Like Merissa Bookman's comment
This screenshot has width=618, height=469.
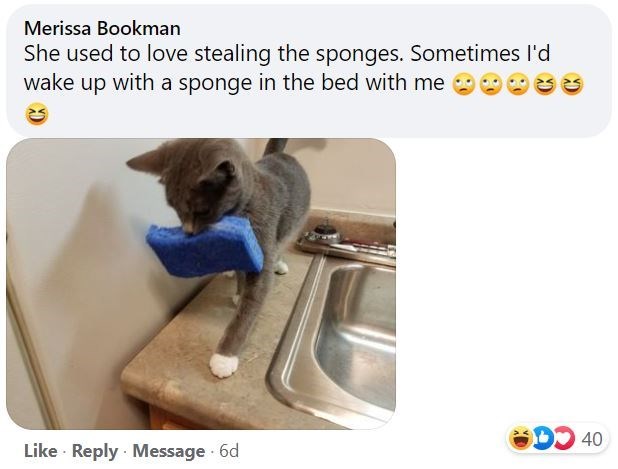[39, 451]
